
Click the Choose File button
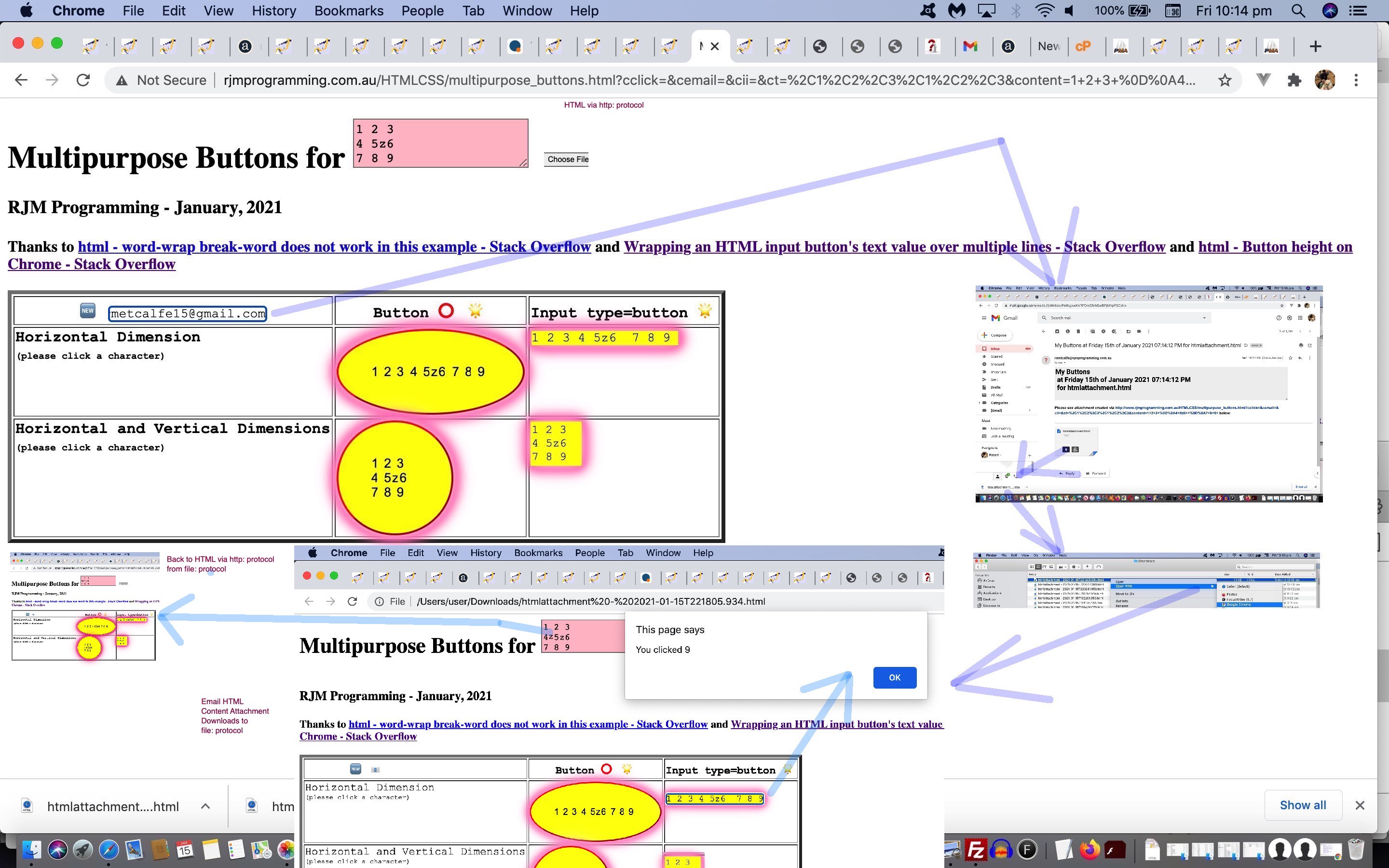(567, 158)
